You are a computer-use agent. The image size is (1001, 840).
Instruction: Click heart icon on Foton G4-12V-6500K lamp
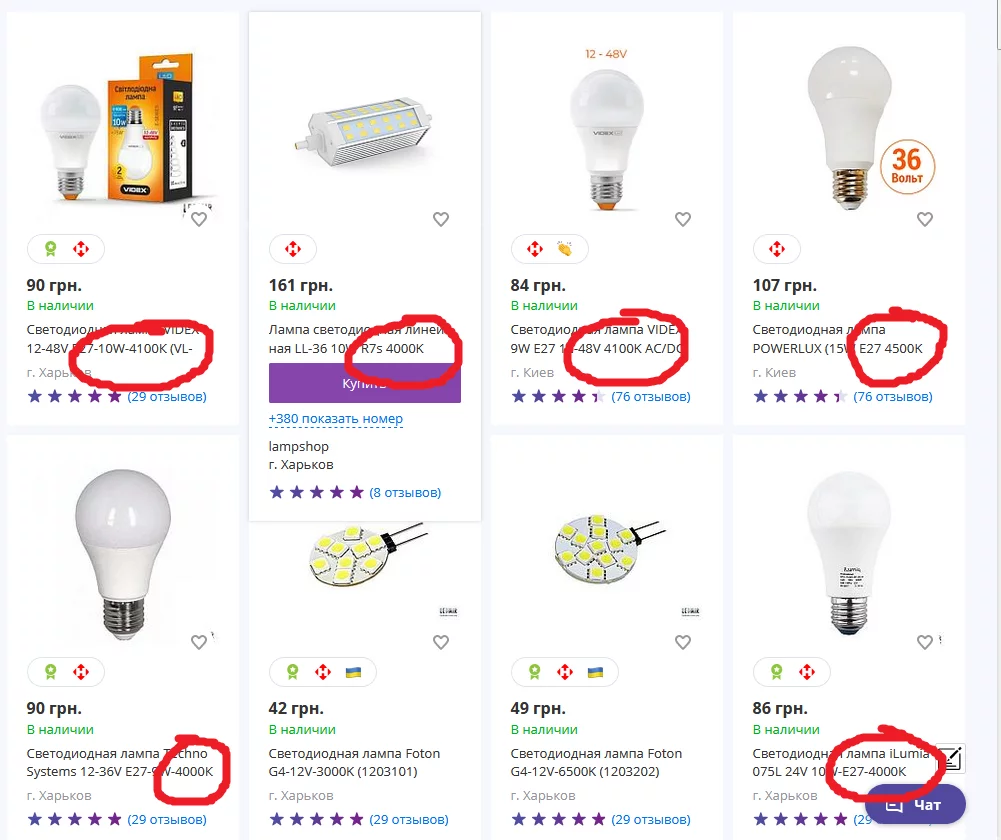pos(683,643)
